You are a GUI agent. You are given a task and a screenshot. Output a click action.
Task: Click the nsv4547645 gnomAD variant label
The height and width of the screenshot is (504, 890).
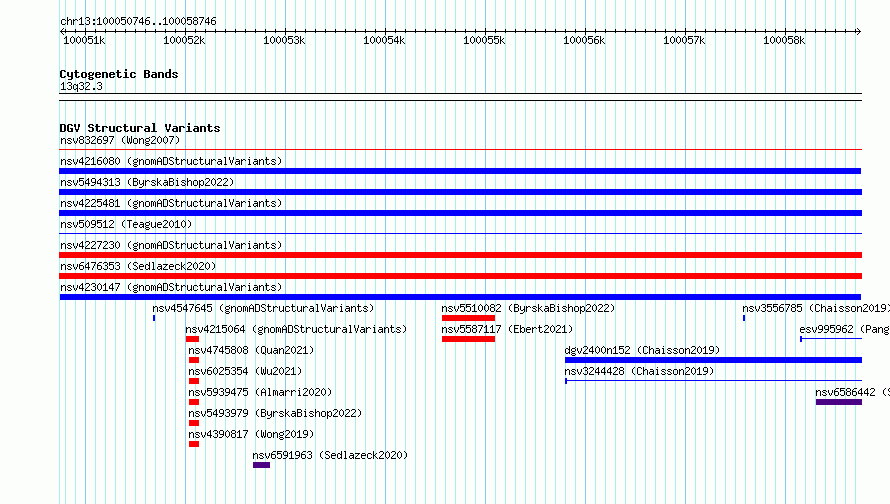point(263,308)
